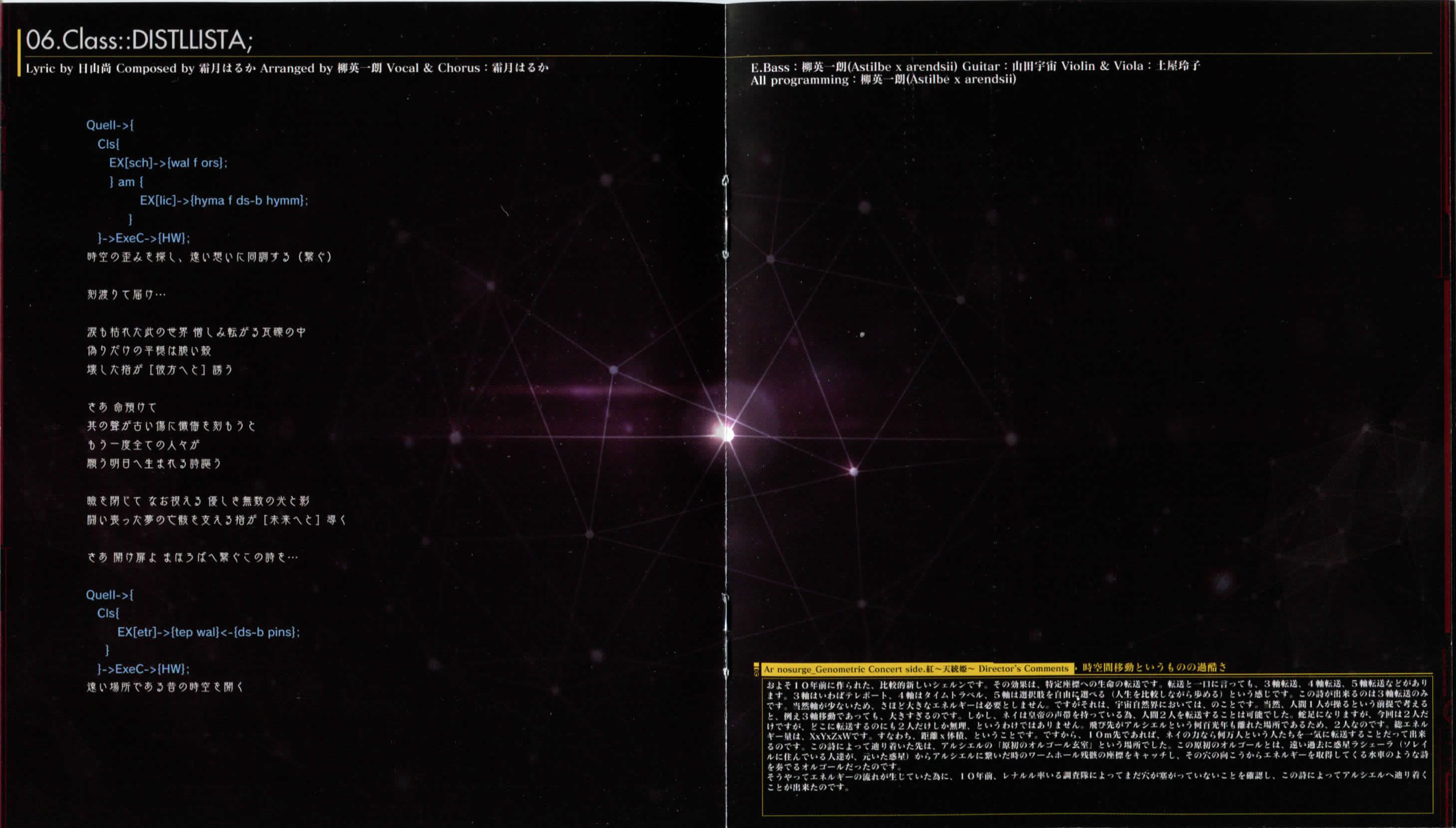Click the EX[sch]->{wal f ors}; line
Viewport: 1456px width, 828px height.
tap(168, 163)
